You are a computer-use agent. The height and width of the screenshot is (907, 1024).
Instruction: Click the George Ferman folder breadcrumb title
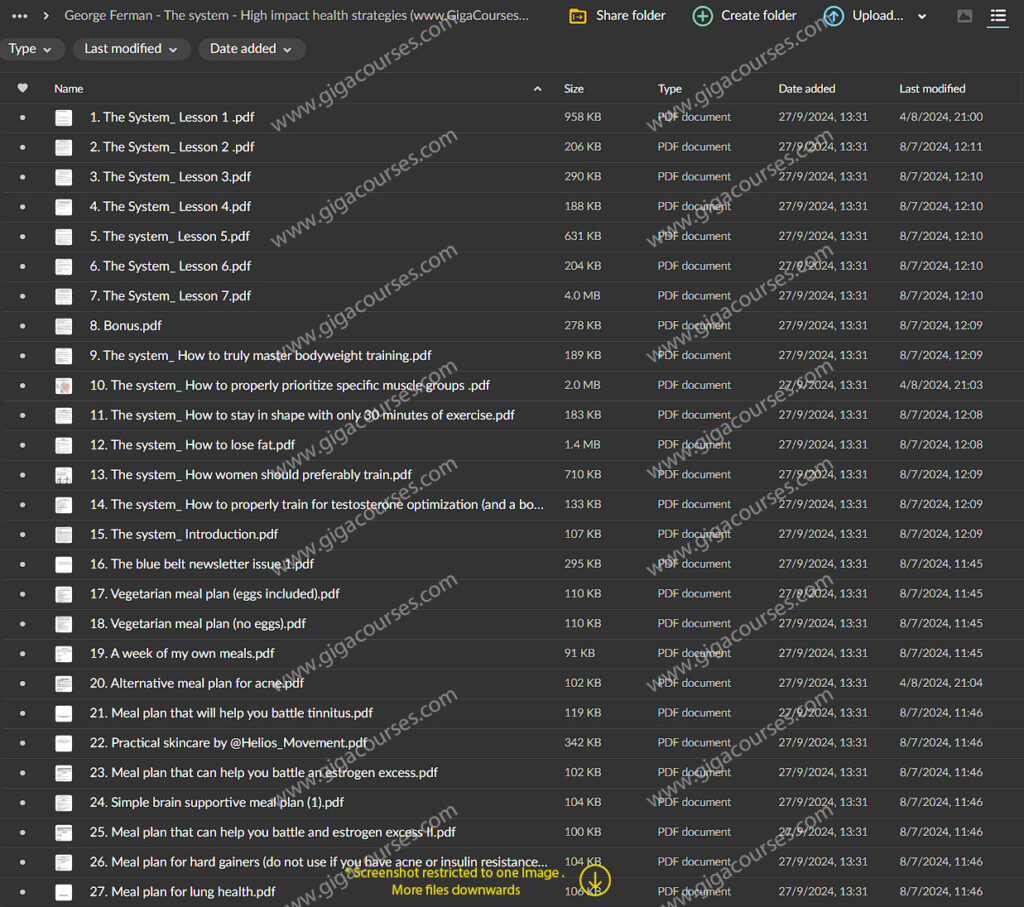296,16
